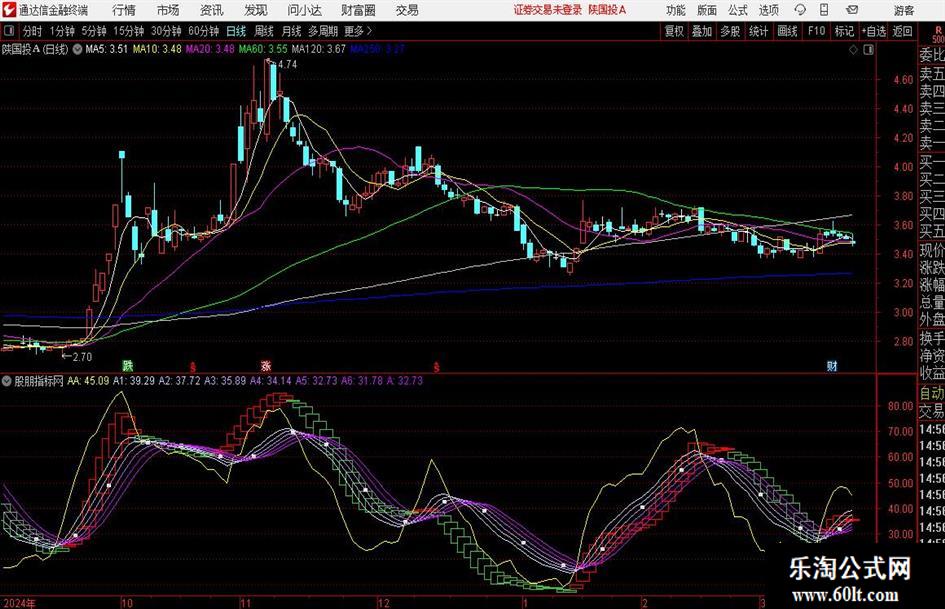
Task: Expand indicator dropdown beside 股朋指标网
Action: tap(7, 380)
